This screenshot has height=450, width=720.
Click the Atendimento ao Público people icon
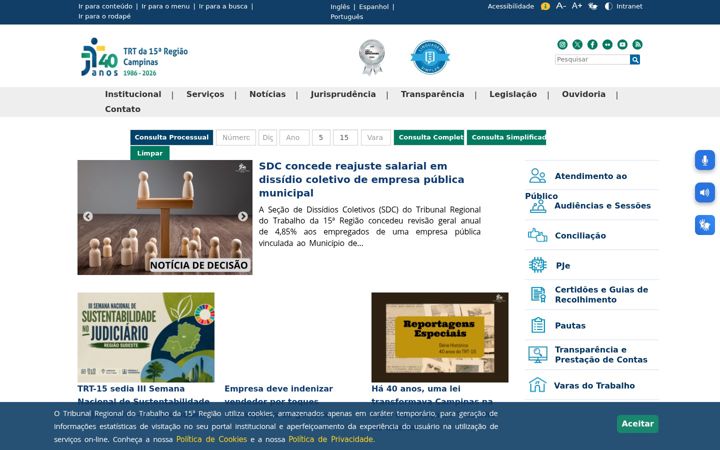537,176
